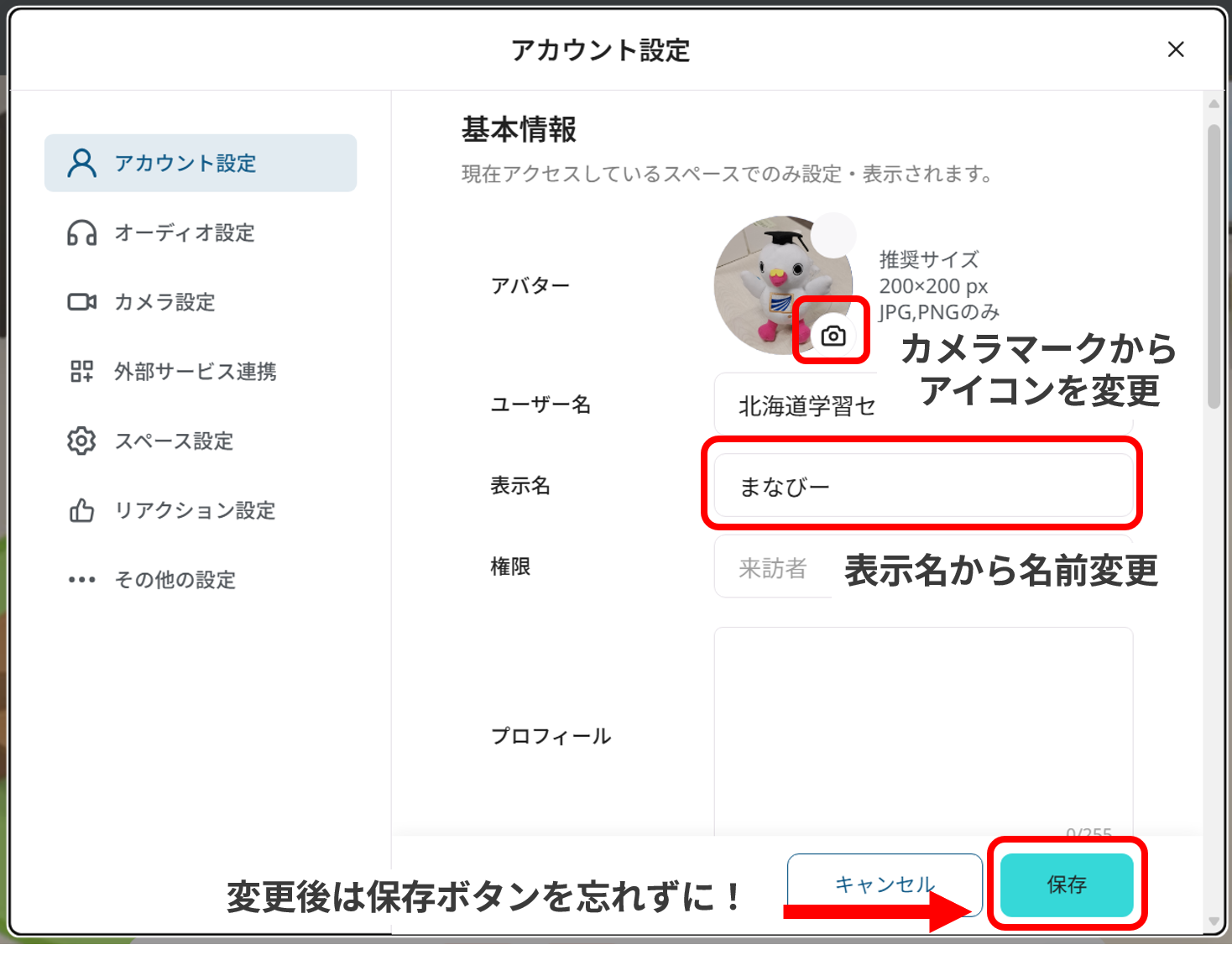The height and width of the screenshot is (955, 1232).
Task: Click the アバター label
Action: coord(530,285)
